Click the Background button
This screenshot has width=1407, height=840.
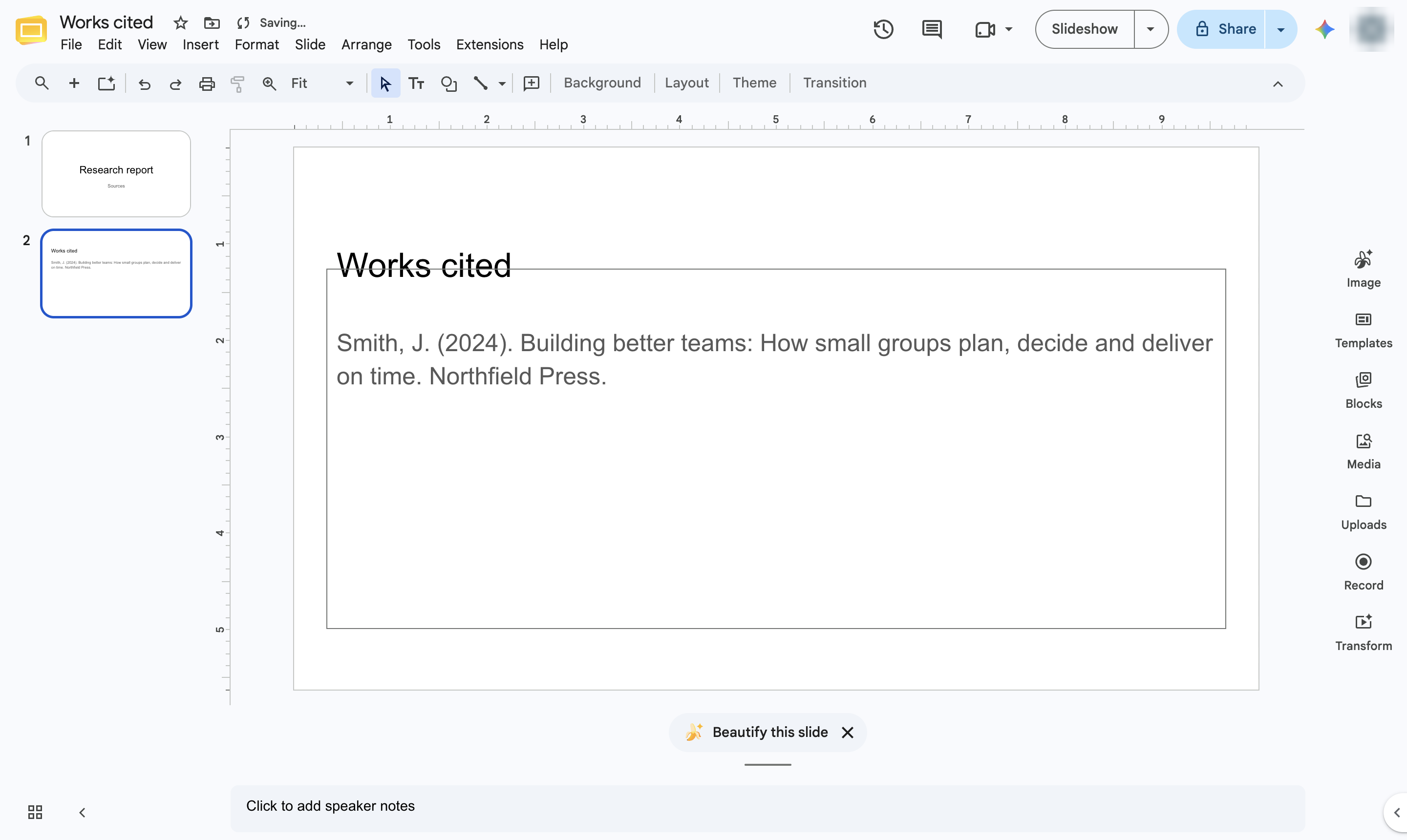pyautogui.click(x=602, y=83)
